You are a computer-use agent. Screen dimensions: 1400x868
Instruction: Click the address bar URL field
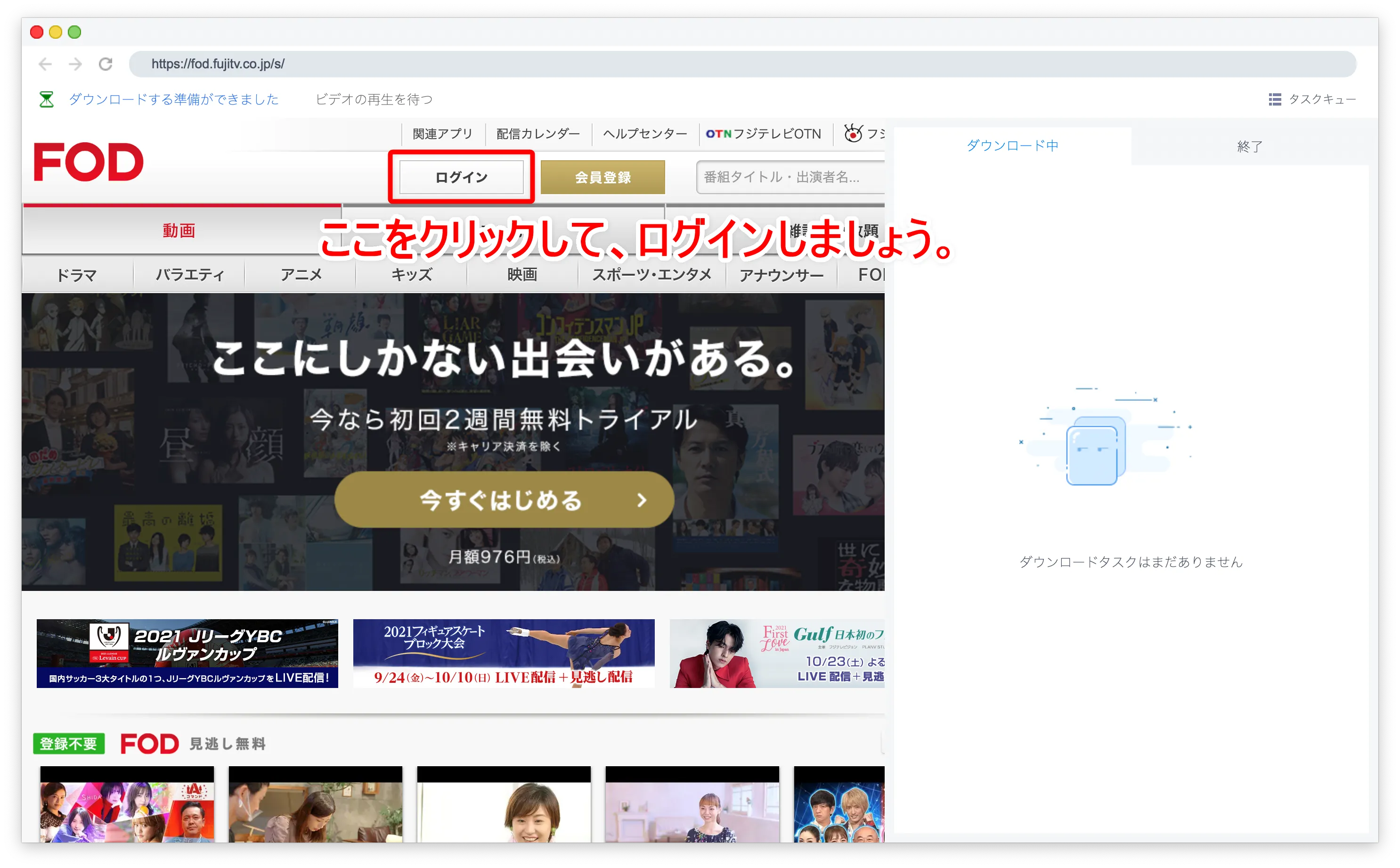coord(742,64)
